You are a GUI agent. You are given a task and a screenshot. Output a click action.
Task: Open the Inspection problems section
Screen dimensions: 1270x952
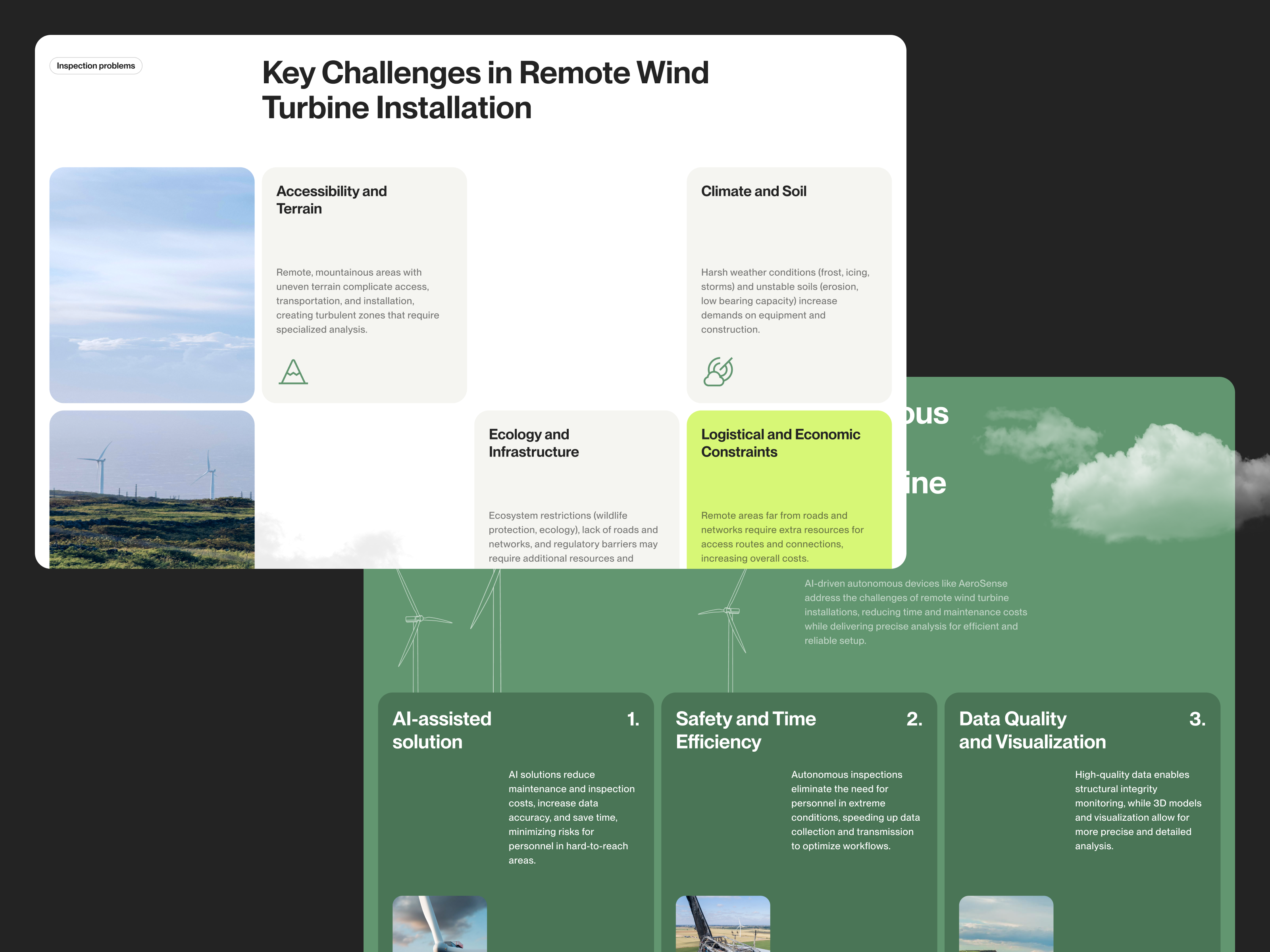[x=95, y=65]
